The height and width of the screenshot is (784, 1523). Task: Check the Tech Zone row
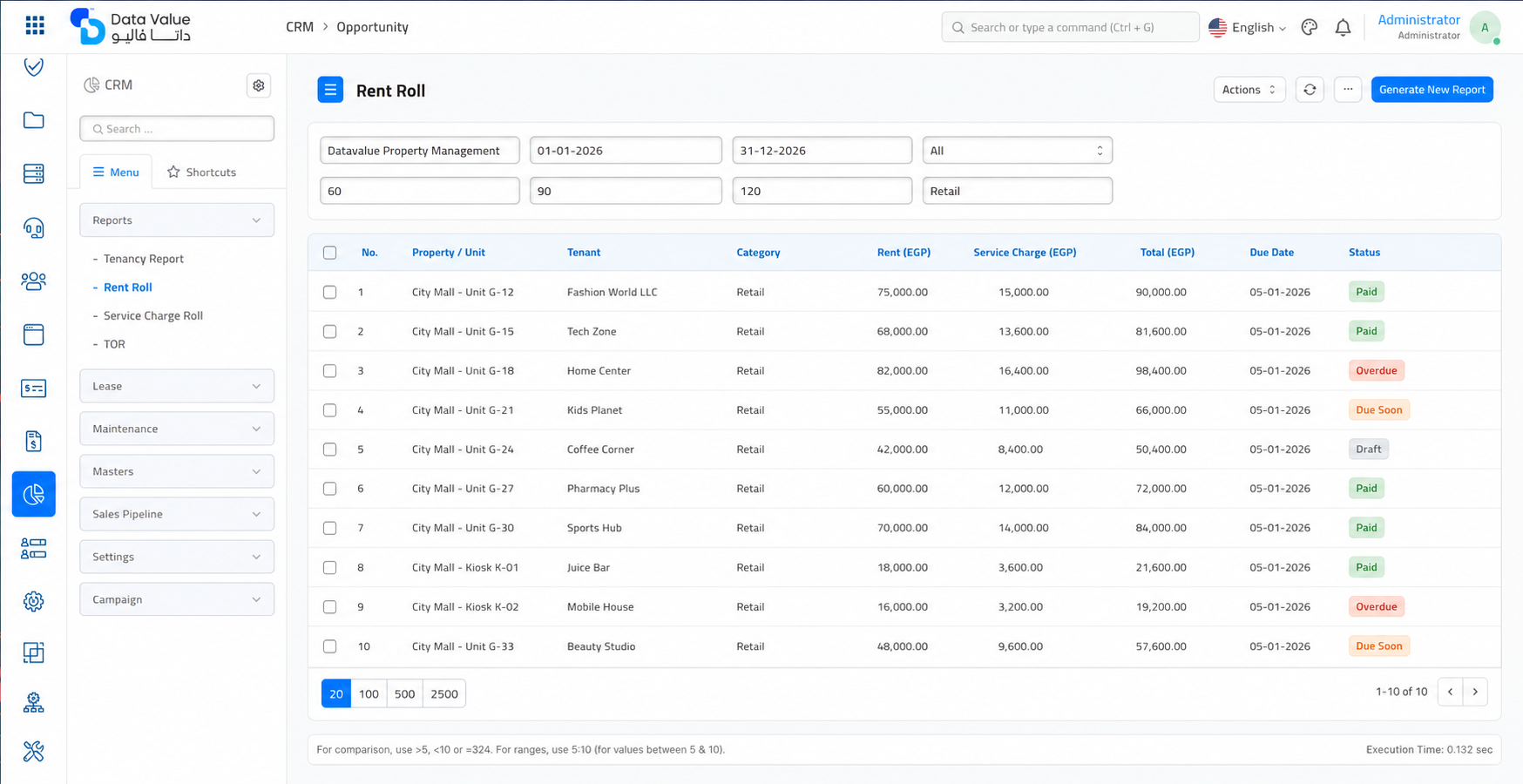coord(329,331)
